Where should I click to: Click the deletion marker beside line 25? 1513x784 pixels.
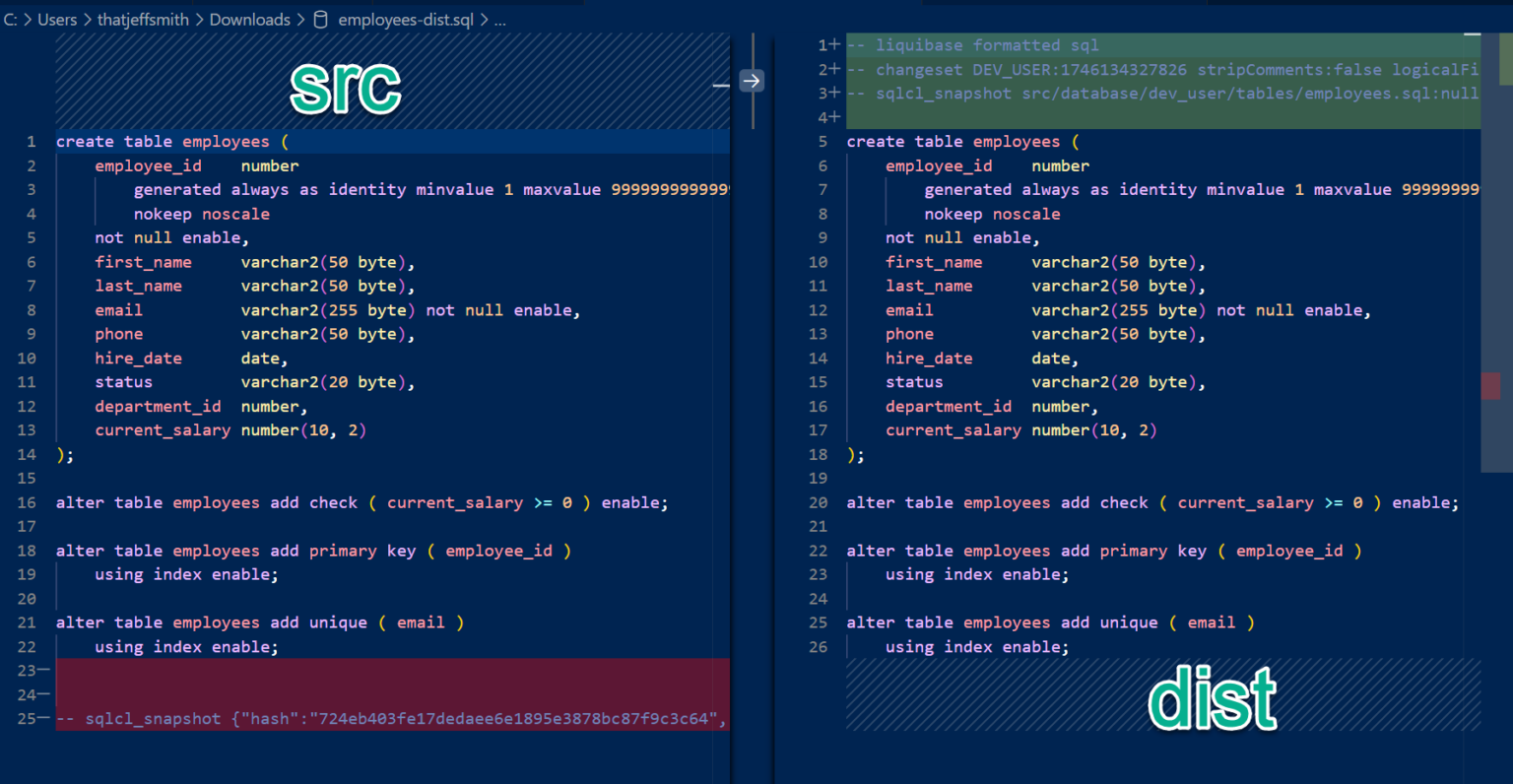42,718
